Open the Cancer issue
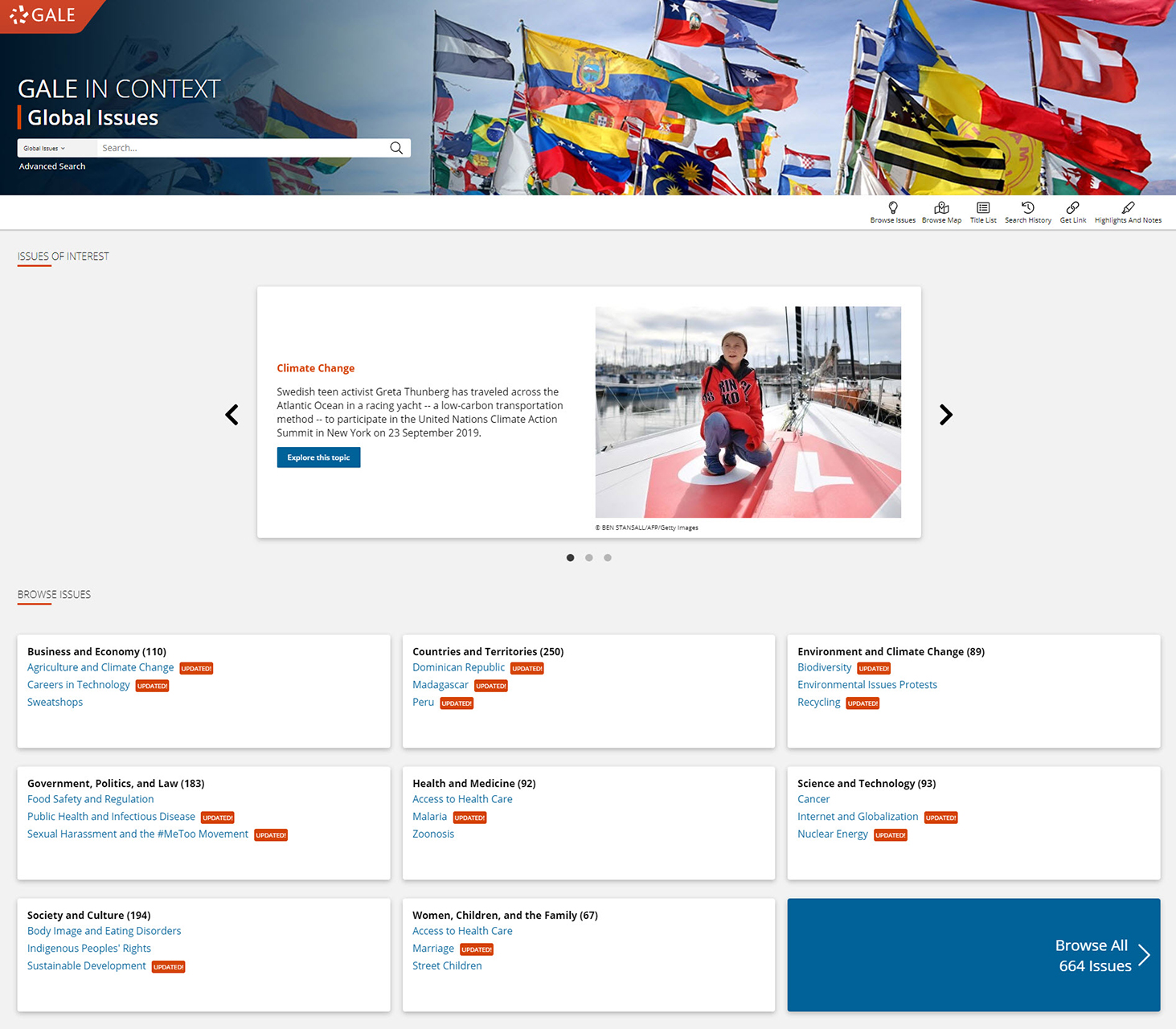1176x1029 pixels. 813,799
